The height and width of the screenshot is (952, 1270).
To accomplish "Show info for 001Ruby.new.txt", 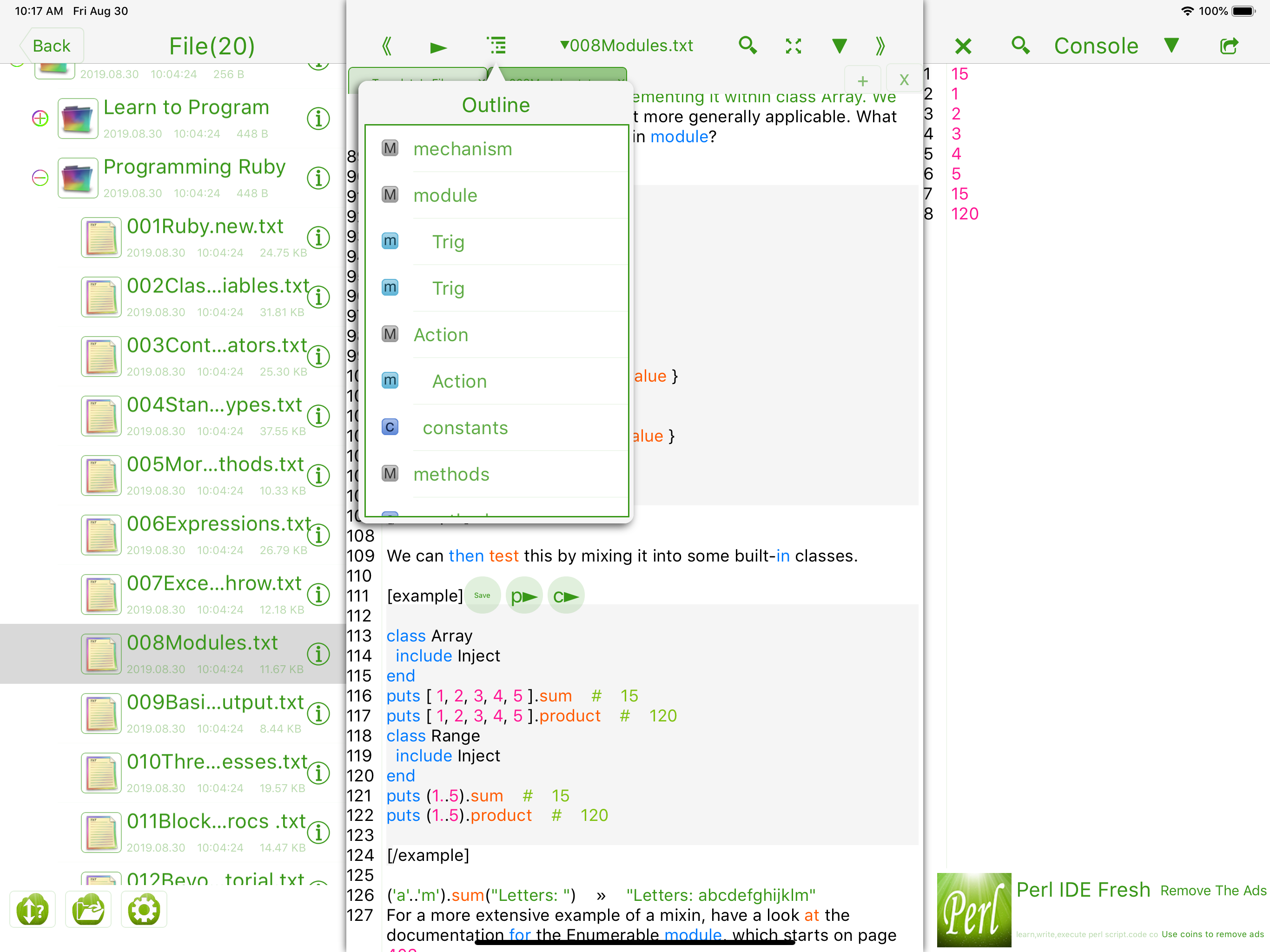I will coord(318,238).
